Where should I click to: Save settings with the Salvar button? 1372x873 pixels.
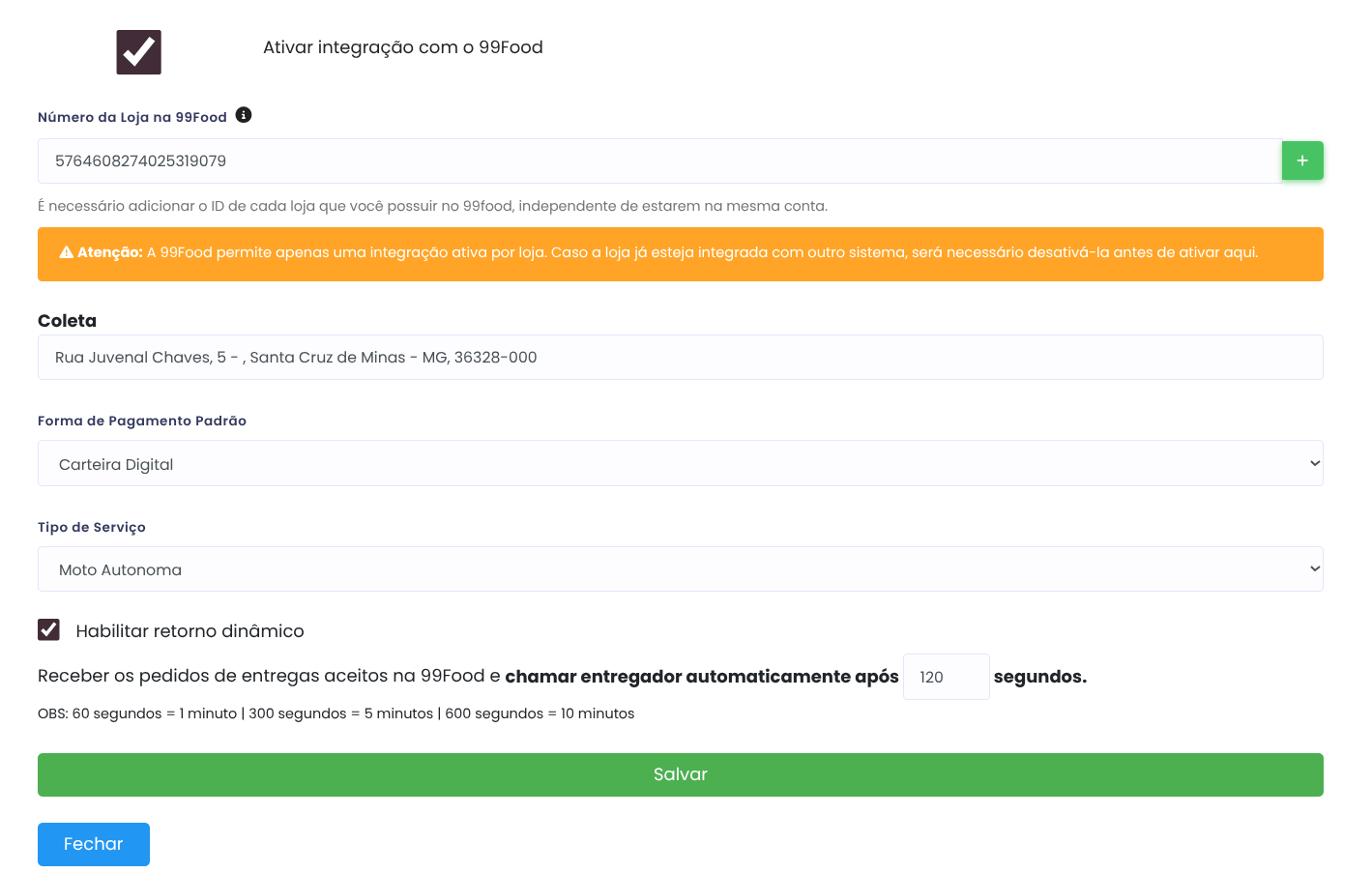(680, 774)
